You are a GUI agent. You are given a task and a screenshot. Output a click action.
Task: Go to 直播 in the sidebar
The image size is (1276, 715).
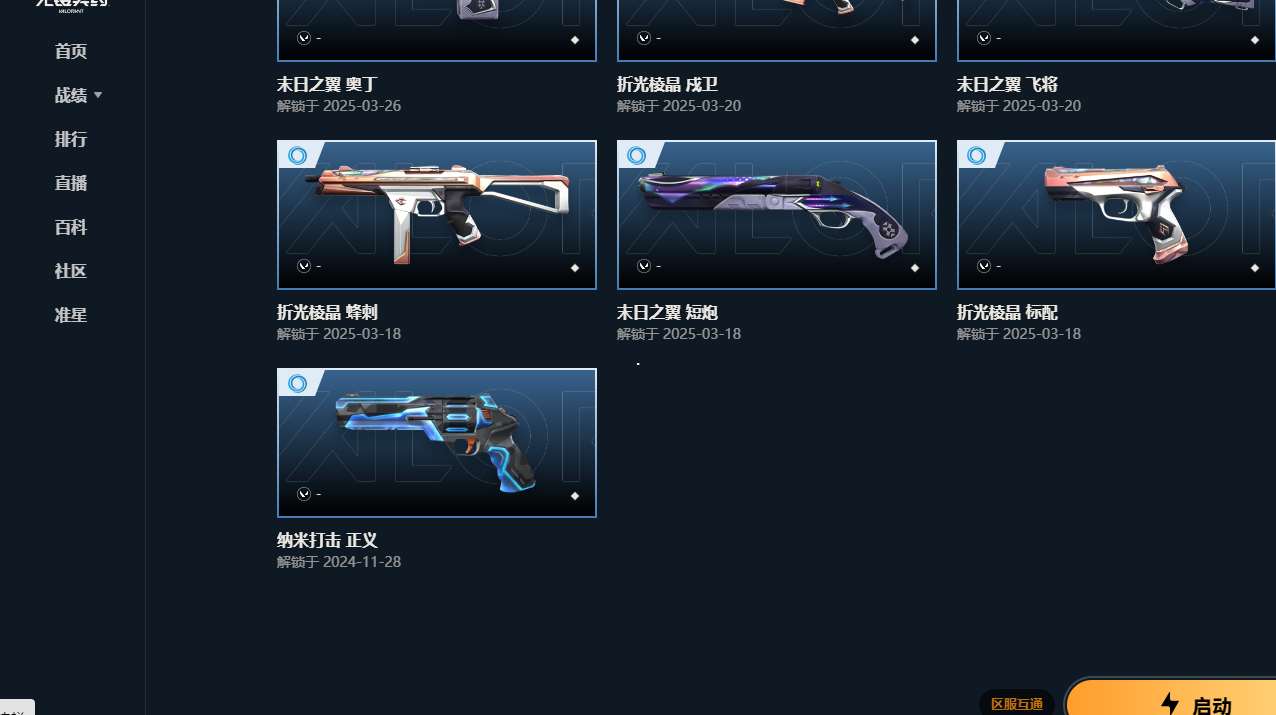71,183
